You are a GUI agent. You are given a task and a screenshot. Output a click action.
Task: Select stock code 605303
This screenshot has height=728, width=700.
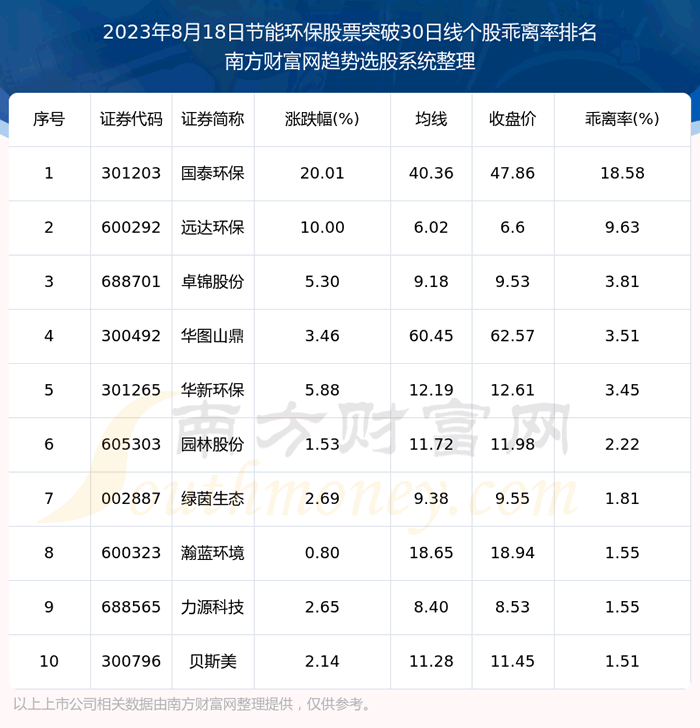(131, 444)
